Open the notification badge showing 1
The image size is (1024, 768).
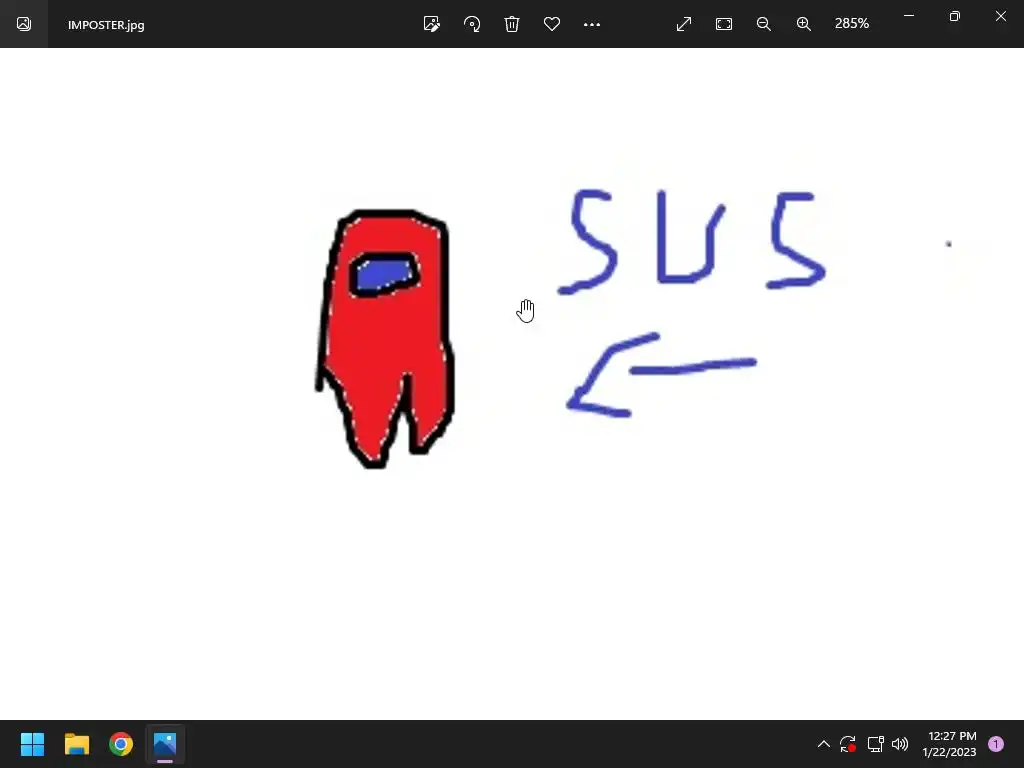pyautogui.click(x=996, y=744)
